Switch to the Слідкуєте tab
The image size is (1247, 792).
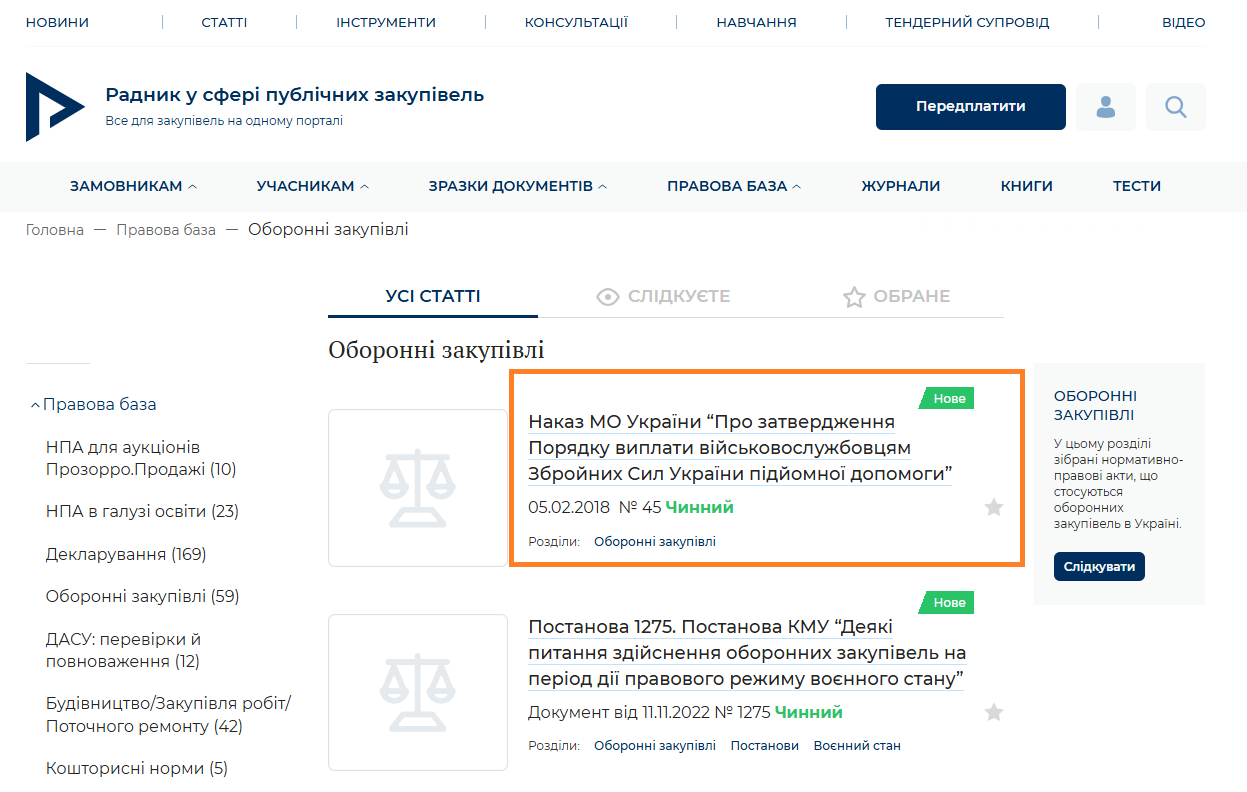coord(663,297)
